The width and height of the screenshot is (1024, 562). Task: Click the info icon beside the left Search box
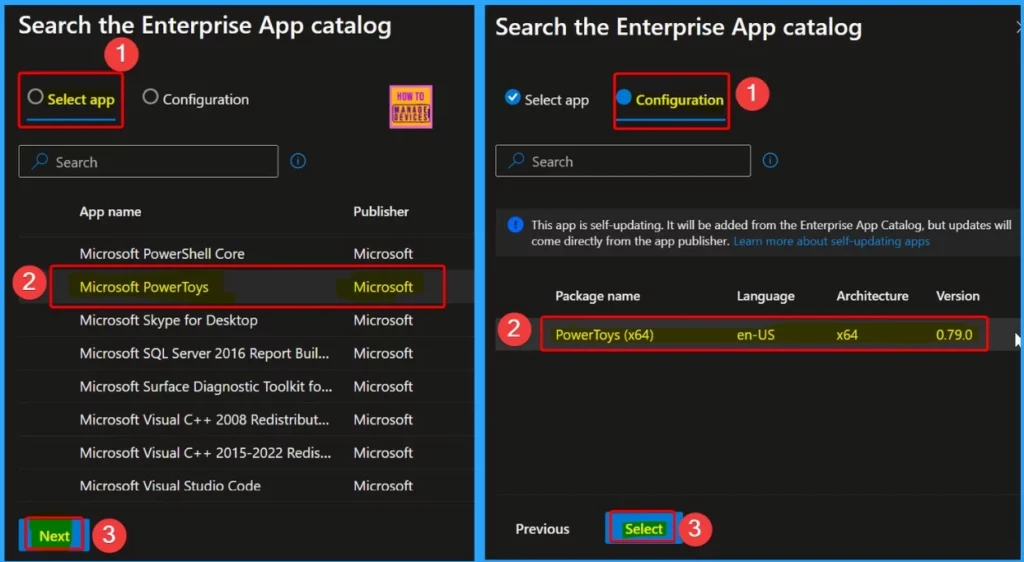coord(298,161)
